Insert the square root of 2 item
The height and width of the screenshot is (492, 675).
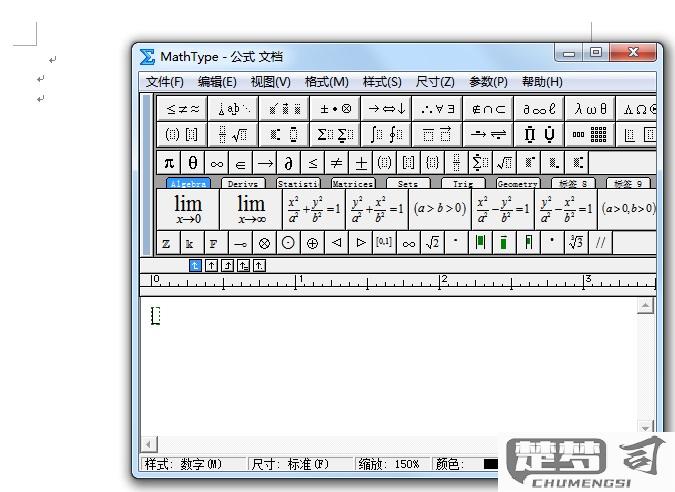432,243
